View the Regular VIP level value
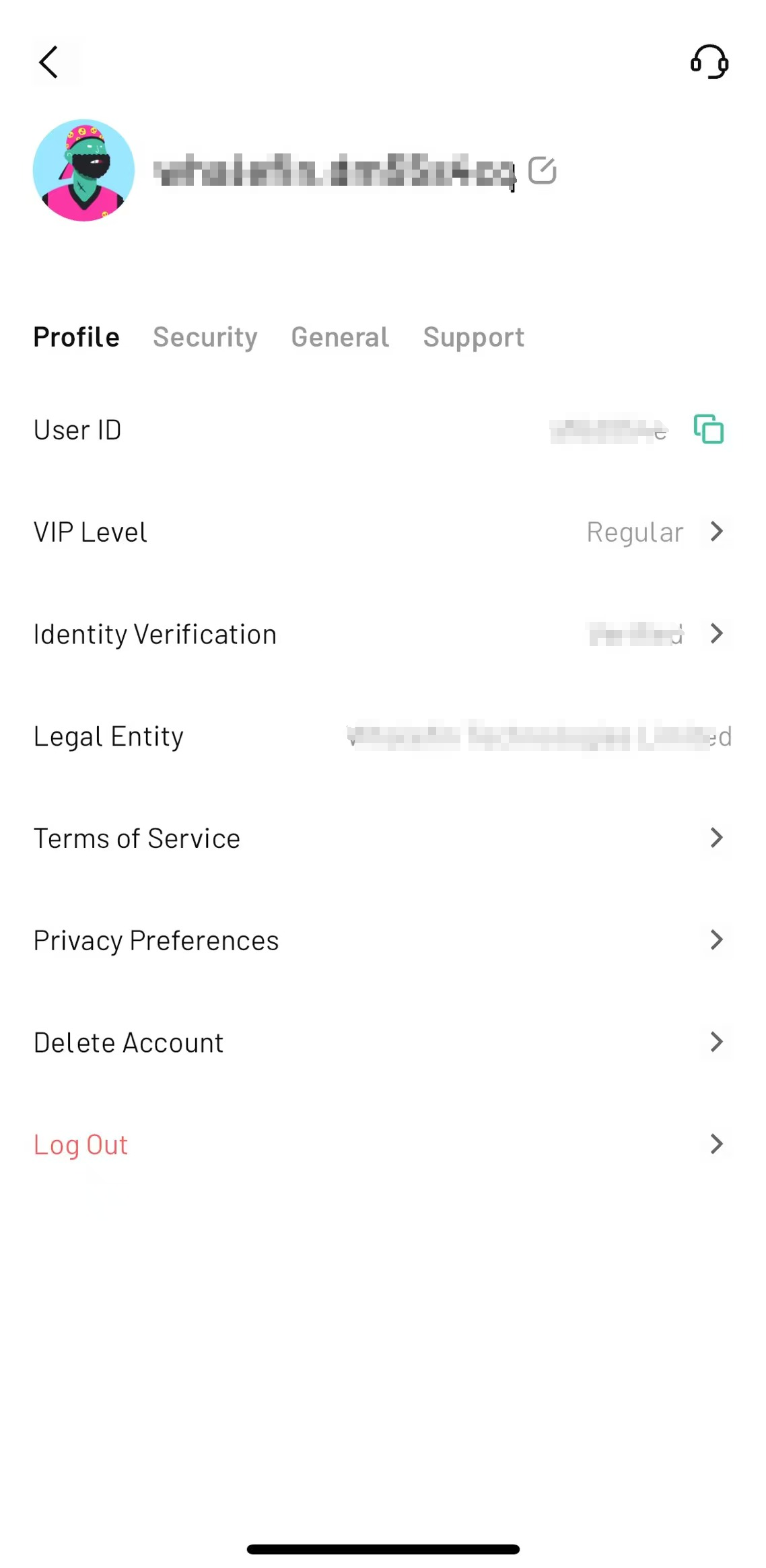Screen dimensions: 766x1568 coord(635,532)
